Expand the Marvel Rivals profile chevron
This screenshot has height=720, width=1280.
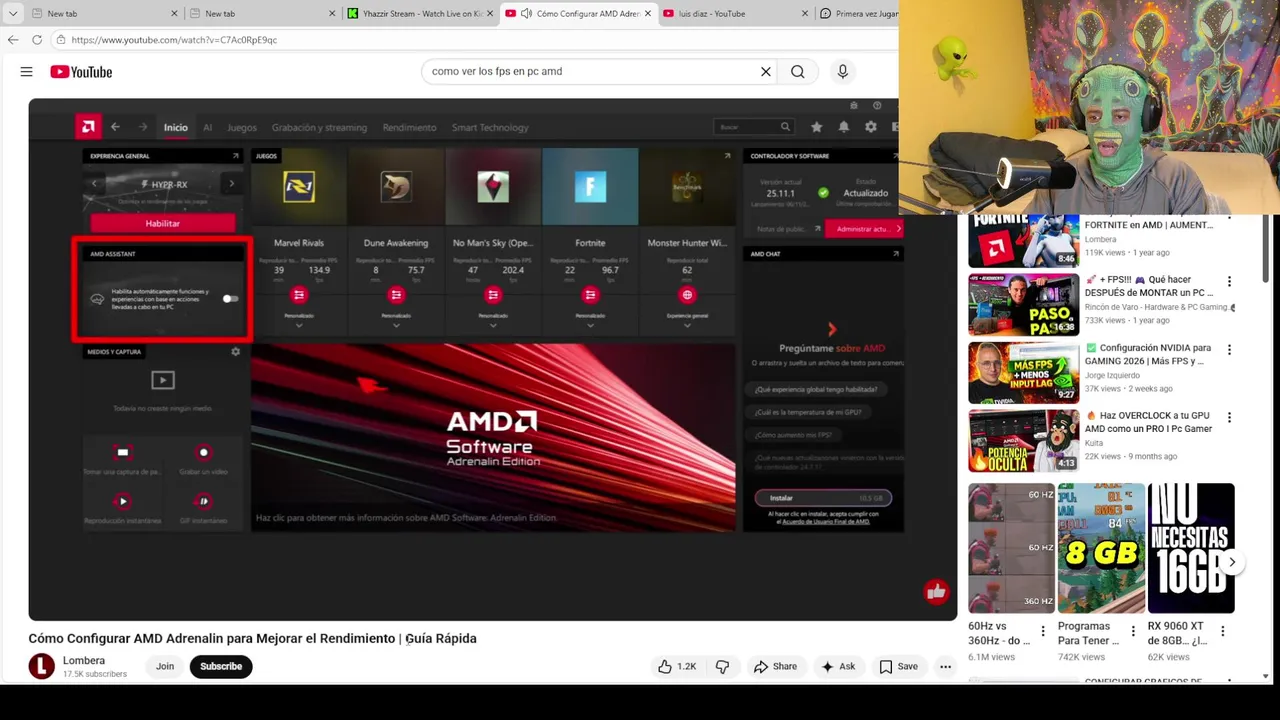tap(299, 325)
